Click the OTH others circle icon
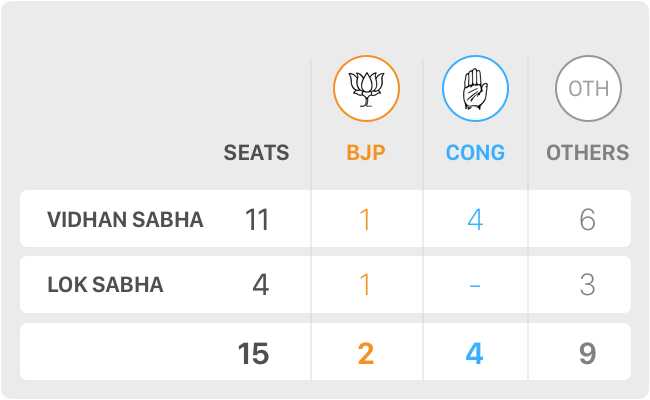Screen dimensions: 650x400 pyautogui.click(x=588, y=89)
